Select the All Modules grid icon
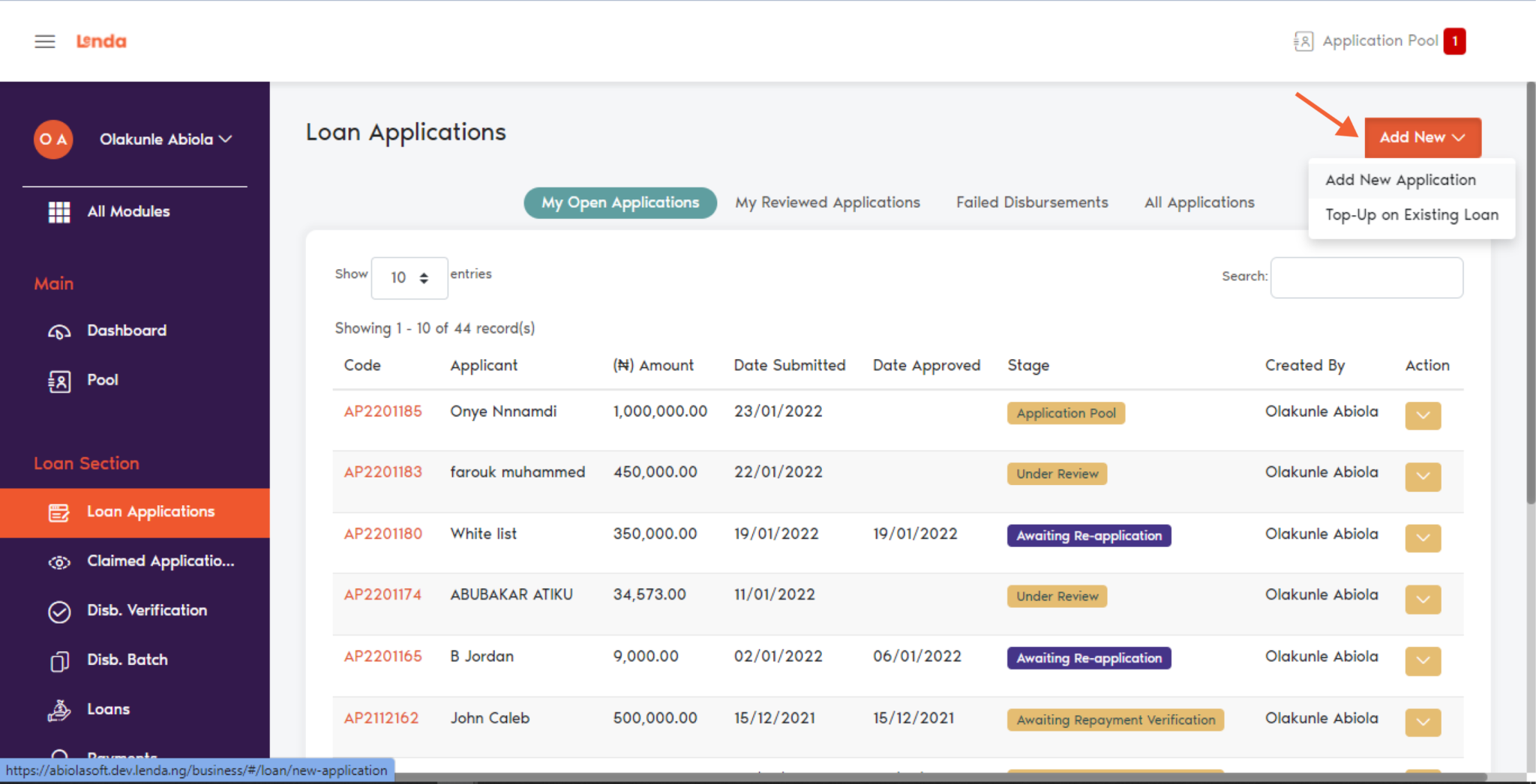Screen dimensions: 1536x784 59,211
